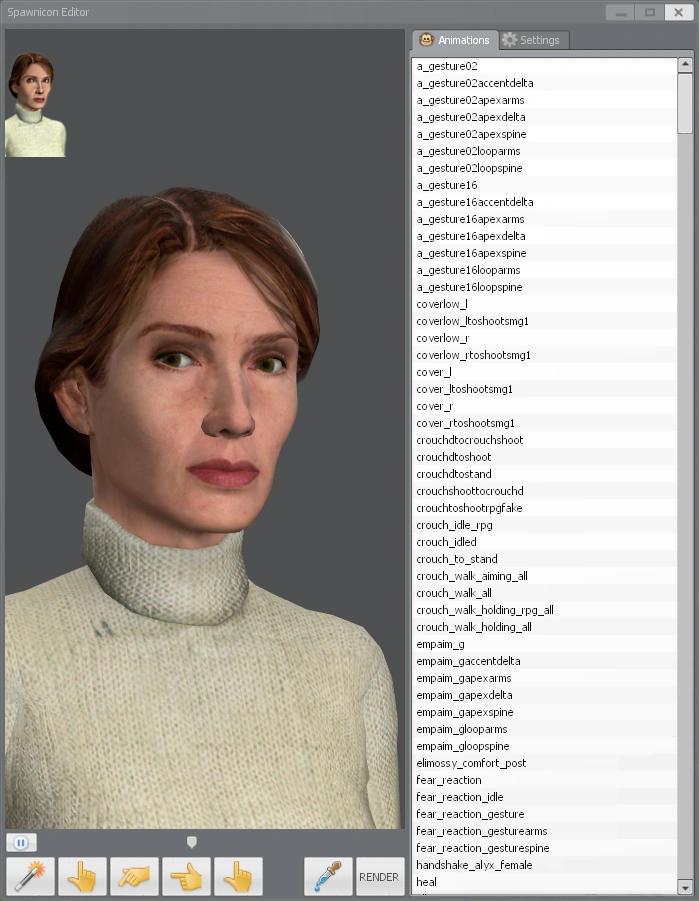
Task: Select the a_gesture02 animation
Action: tap(544, 66)
